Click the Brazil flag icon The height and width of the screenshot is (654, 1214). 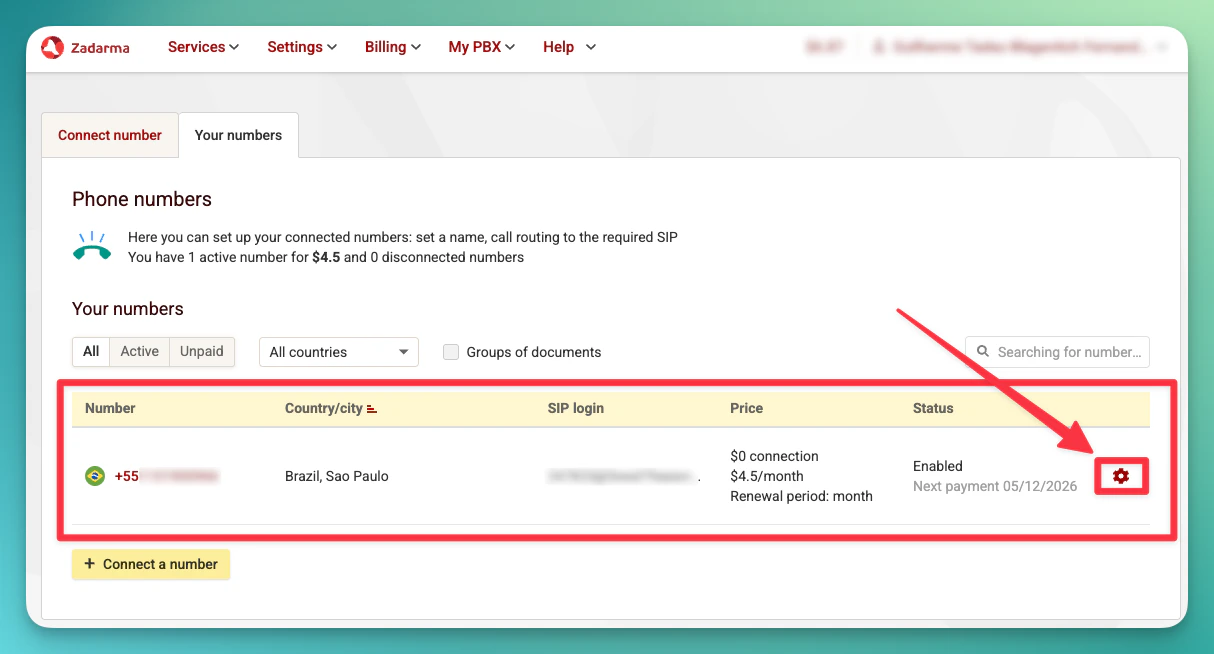point(95,476)
